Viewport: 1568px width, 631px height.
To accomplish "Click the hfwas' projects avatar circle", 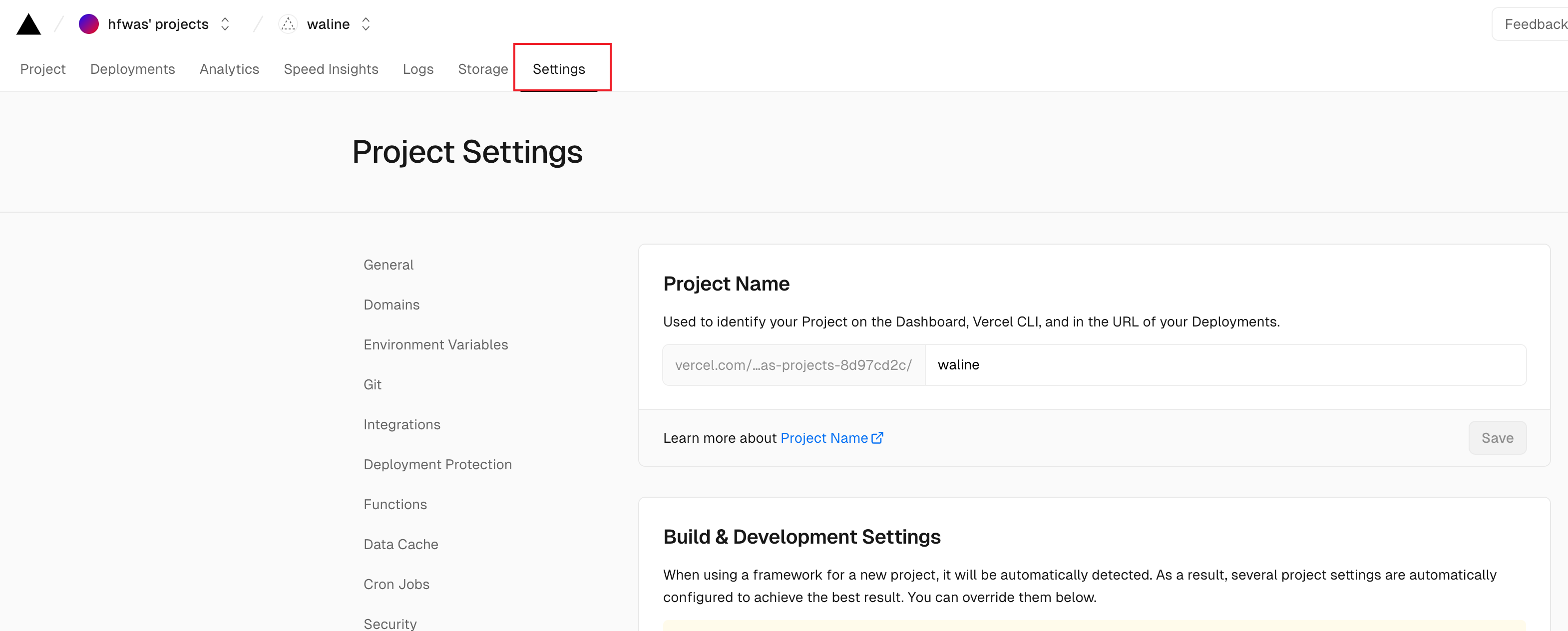I will click(89, 24).
